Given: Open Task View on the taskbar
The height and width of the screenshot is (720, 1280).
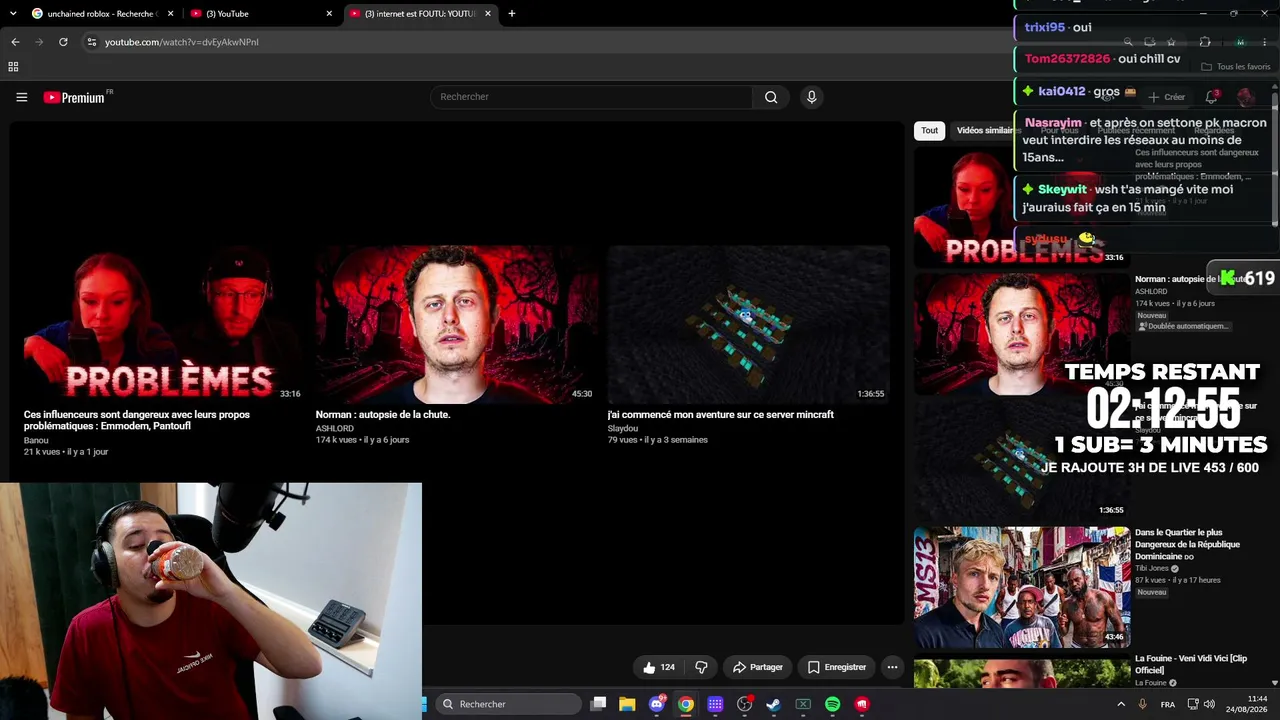Looking at the screenshot, I should tap(598, 704).
